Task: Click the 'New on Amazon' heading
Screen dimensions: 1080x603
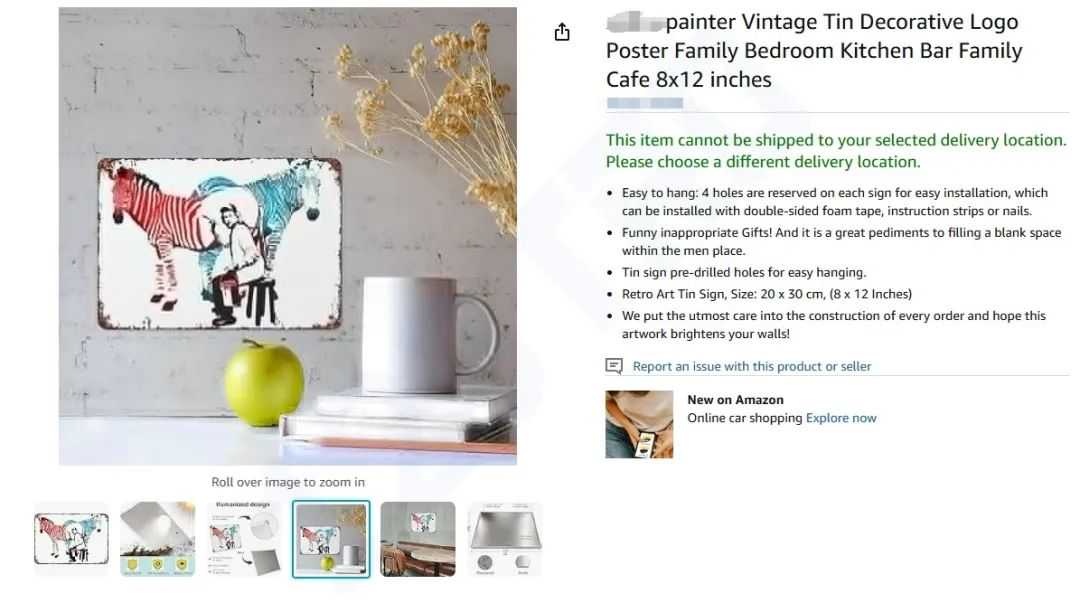Action: (735, 400)
